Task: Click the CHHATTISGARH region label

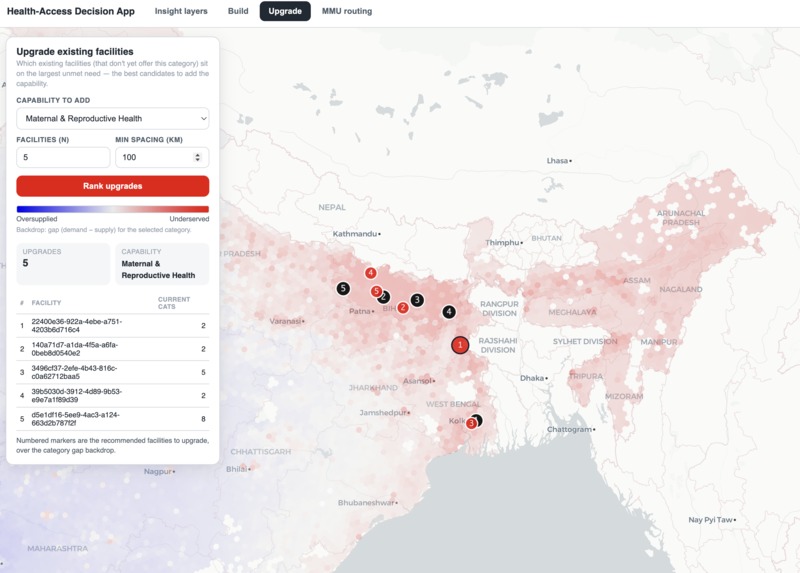Action: click(261, 452)
